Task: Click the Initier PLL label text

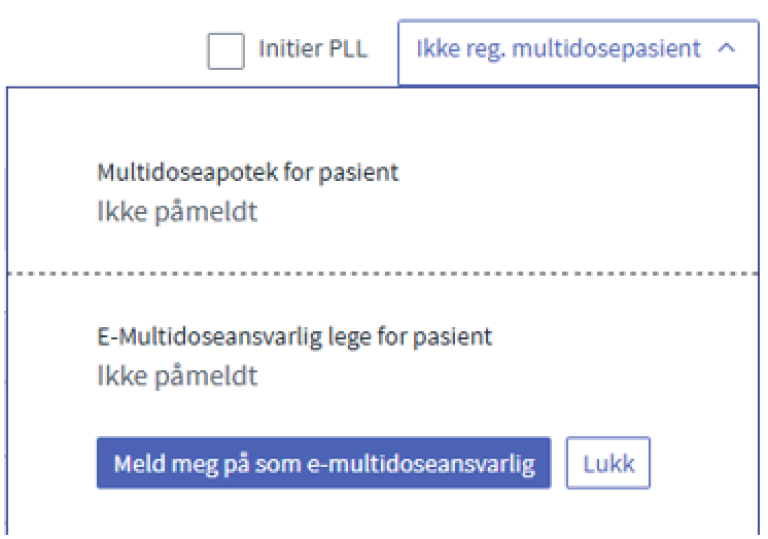Action: point(313,49)
